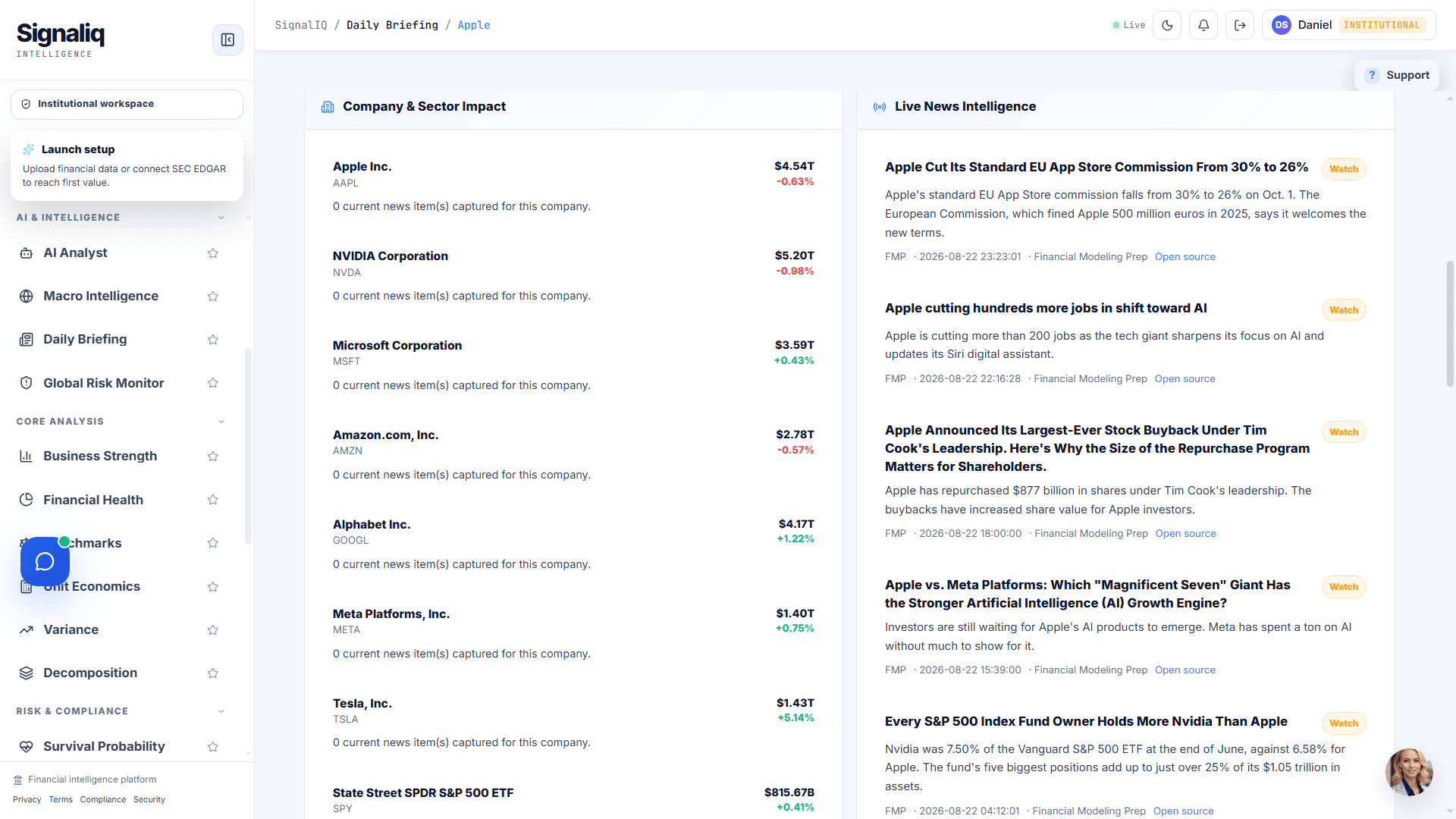The width and height of the screenshot is (1456, 819).
Task: Star the Global Risk Monitor item
Action: pos(213,383)
